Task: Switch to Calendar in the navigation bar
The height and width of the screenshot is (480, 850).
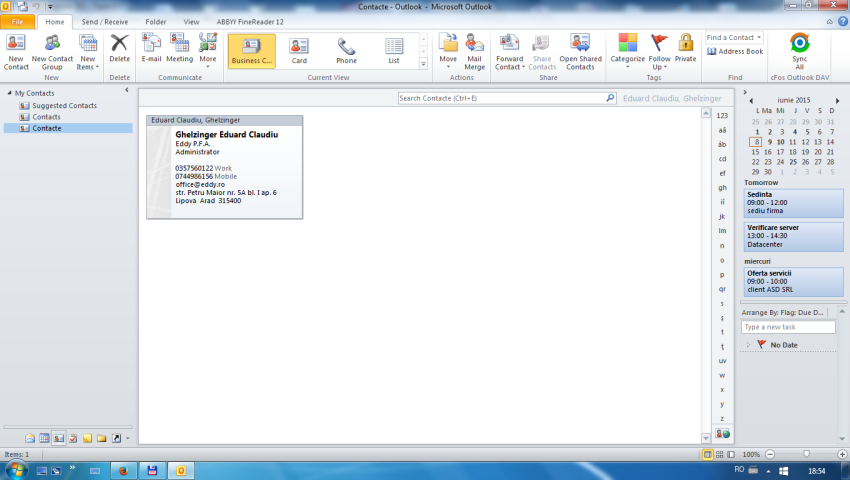Action: click(44, 438)
